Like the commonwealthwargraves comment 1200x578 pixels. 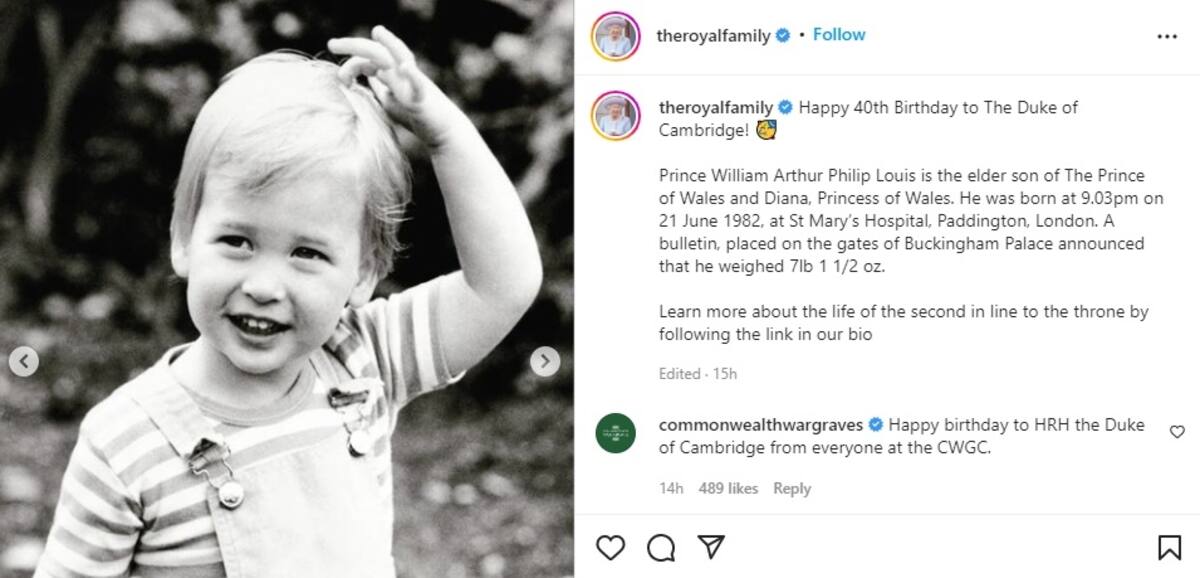(1177, 432)
